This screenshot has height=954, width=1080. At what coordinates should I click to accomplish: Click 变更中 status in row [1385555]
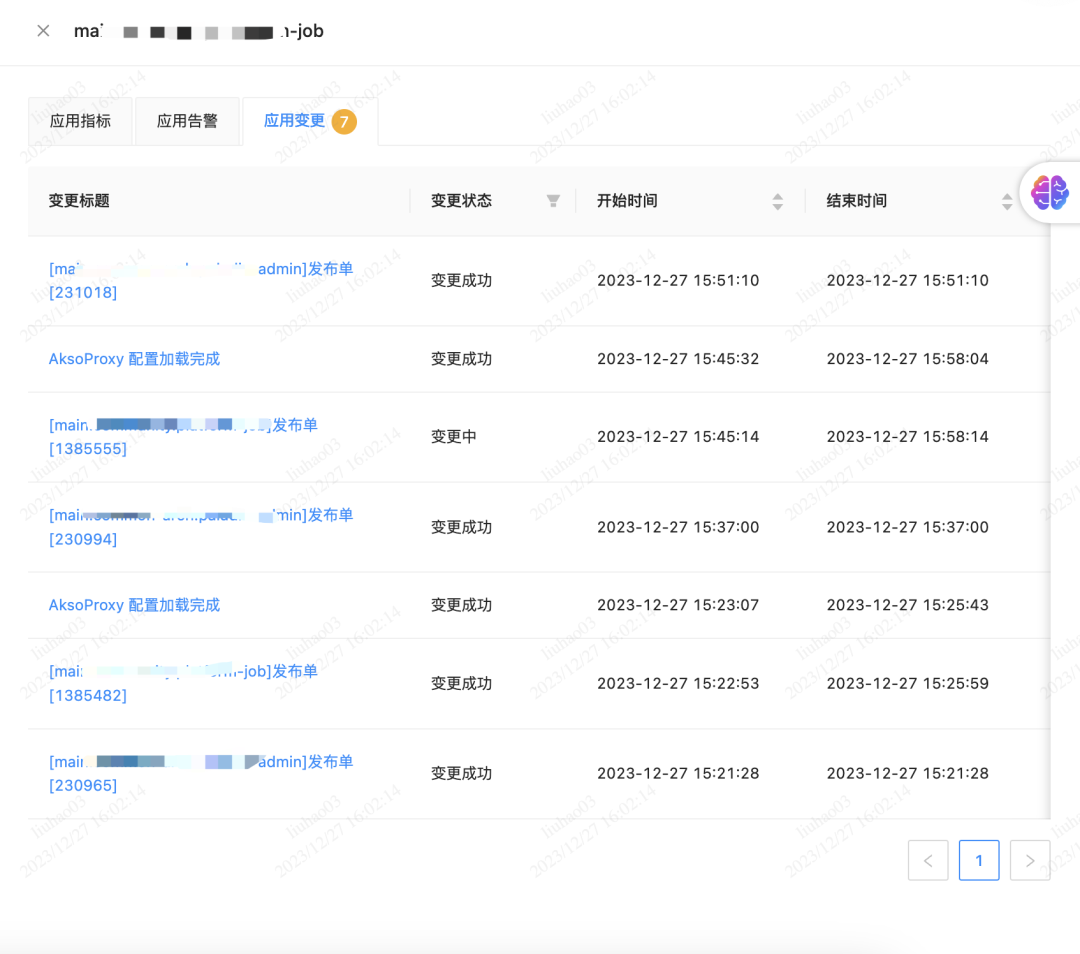point(454,437)
